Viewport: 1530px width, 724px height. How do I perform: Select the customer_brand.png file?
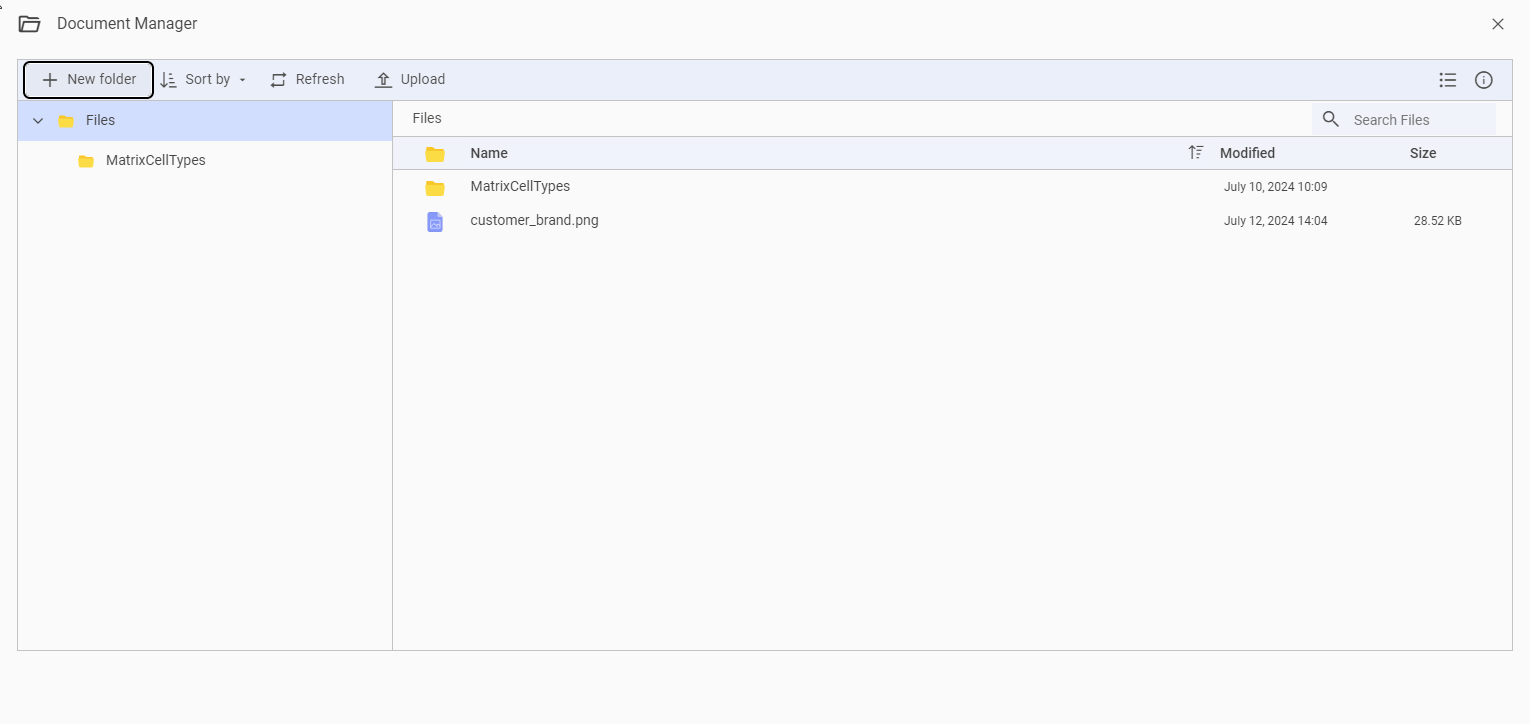tap(952, 221)
